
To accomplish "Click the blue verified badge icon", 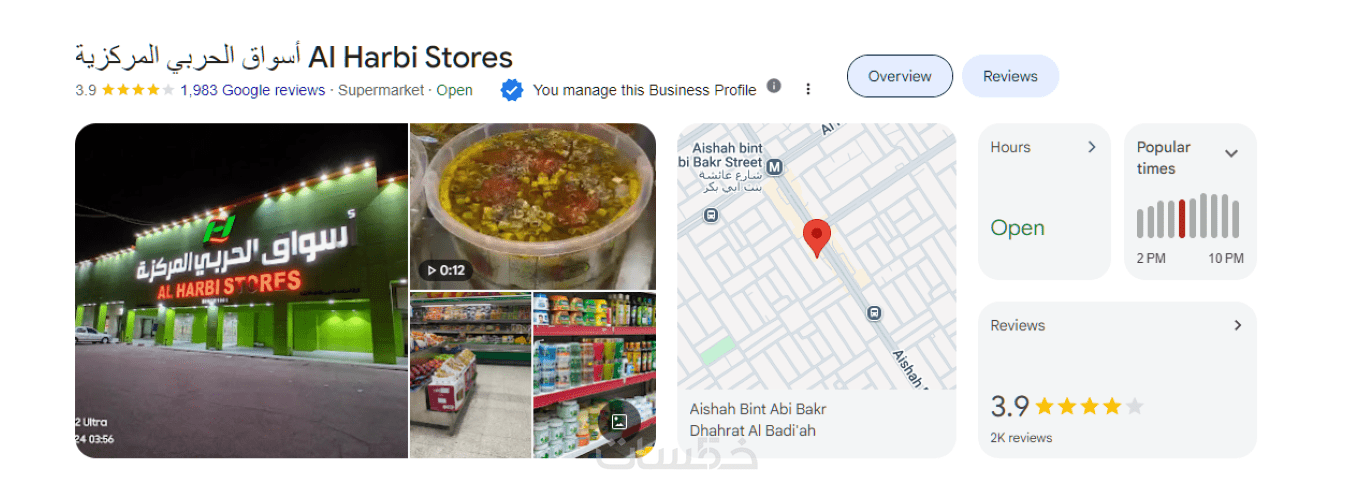I will (511, 90).
